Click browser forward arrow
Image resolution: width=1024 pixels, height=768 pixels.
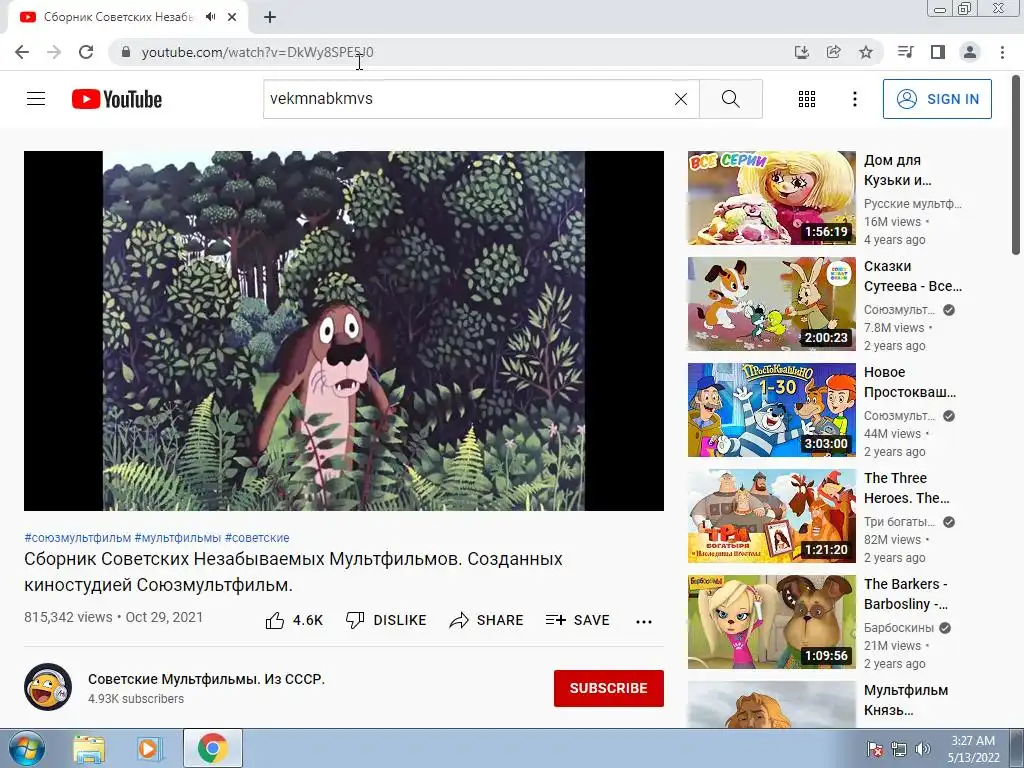click(x=54, y=52)
